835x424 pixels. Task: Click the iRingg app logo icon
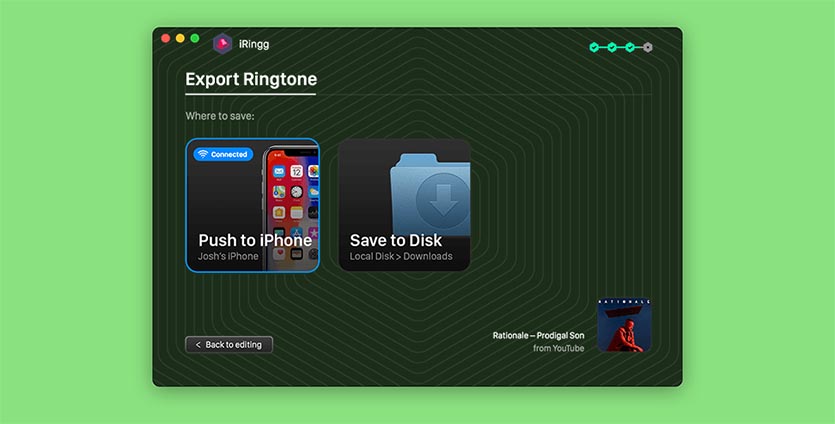(x=223, y=44)
